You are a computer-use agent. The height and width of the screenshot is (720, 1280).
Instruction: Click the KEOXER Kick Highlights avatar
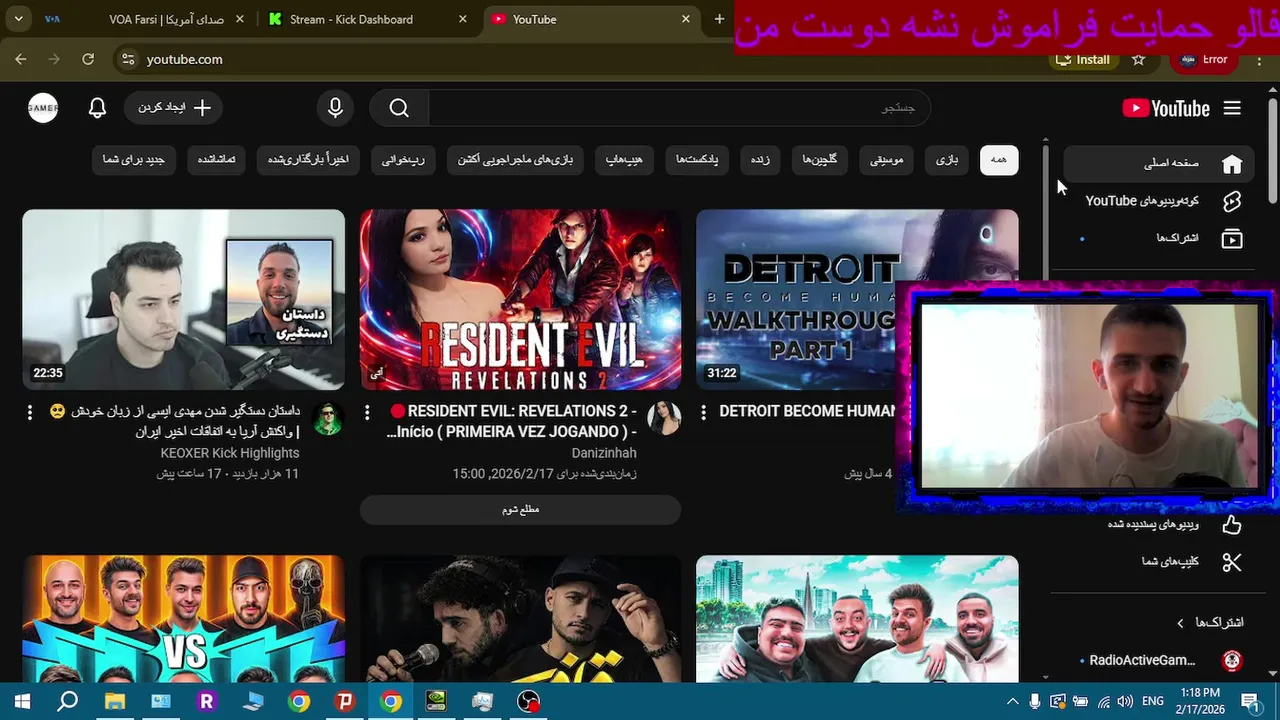327,418
